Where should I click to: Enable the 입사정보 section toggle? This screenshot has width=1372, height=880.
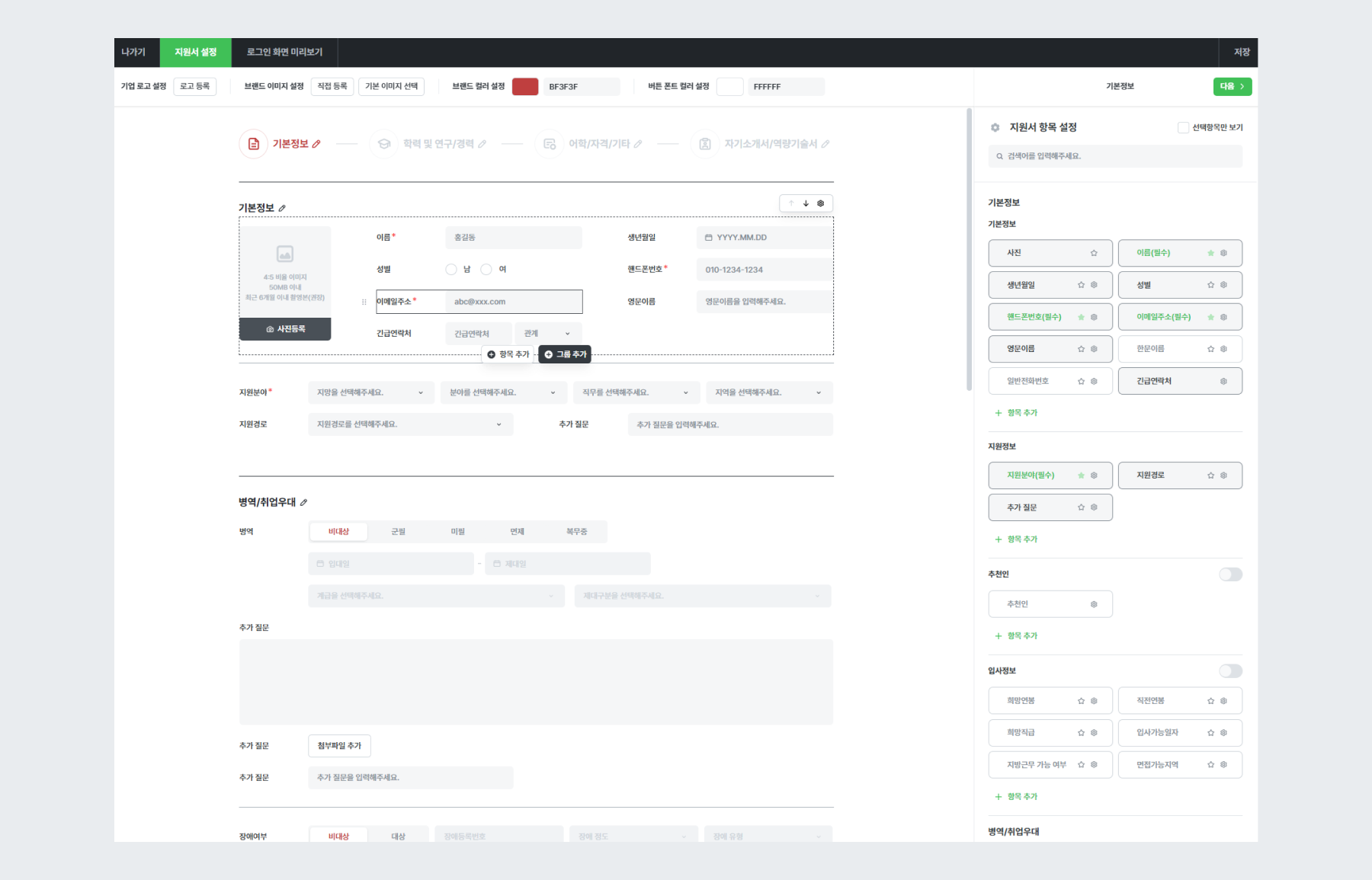click(x=1230, y=671)
